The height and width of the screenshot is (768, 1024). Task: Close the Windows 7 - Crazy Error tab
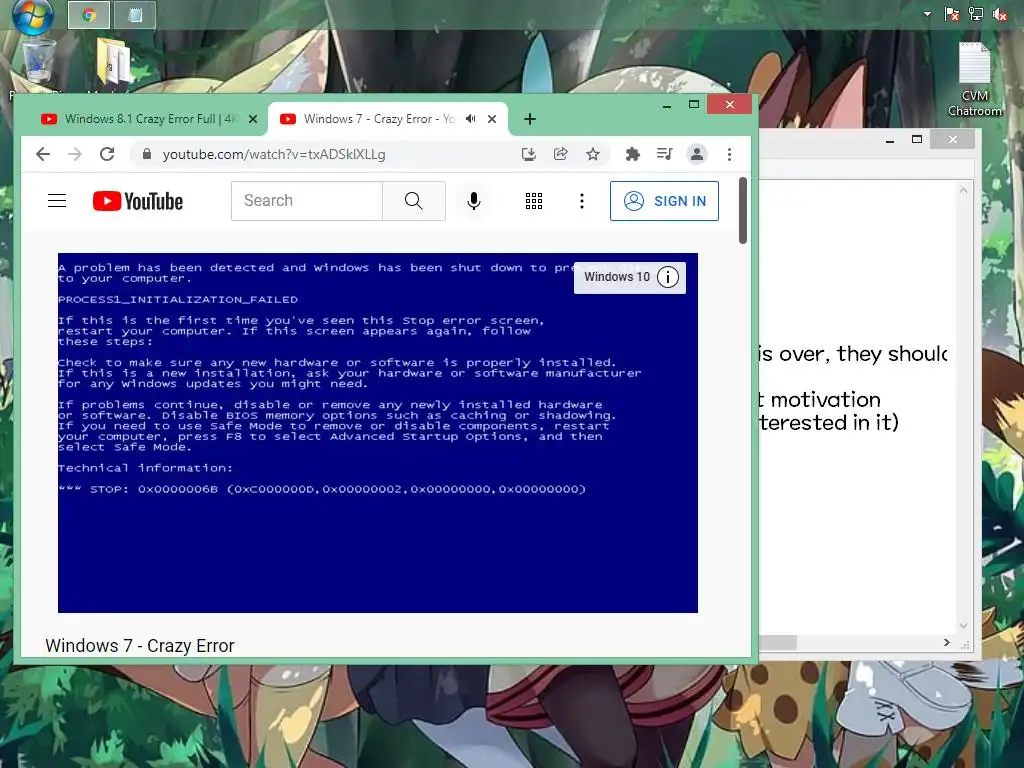[x=492, y=119]
